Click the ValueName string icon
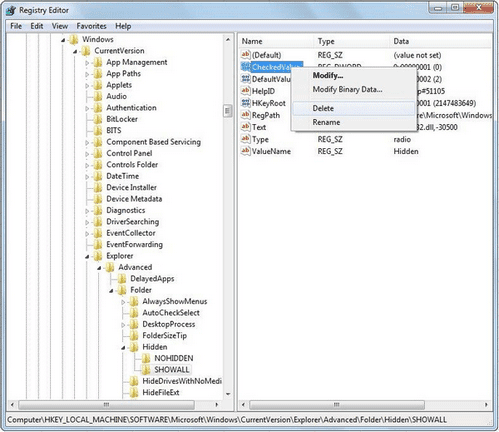 click(x=246, y=151)
